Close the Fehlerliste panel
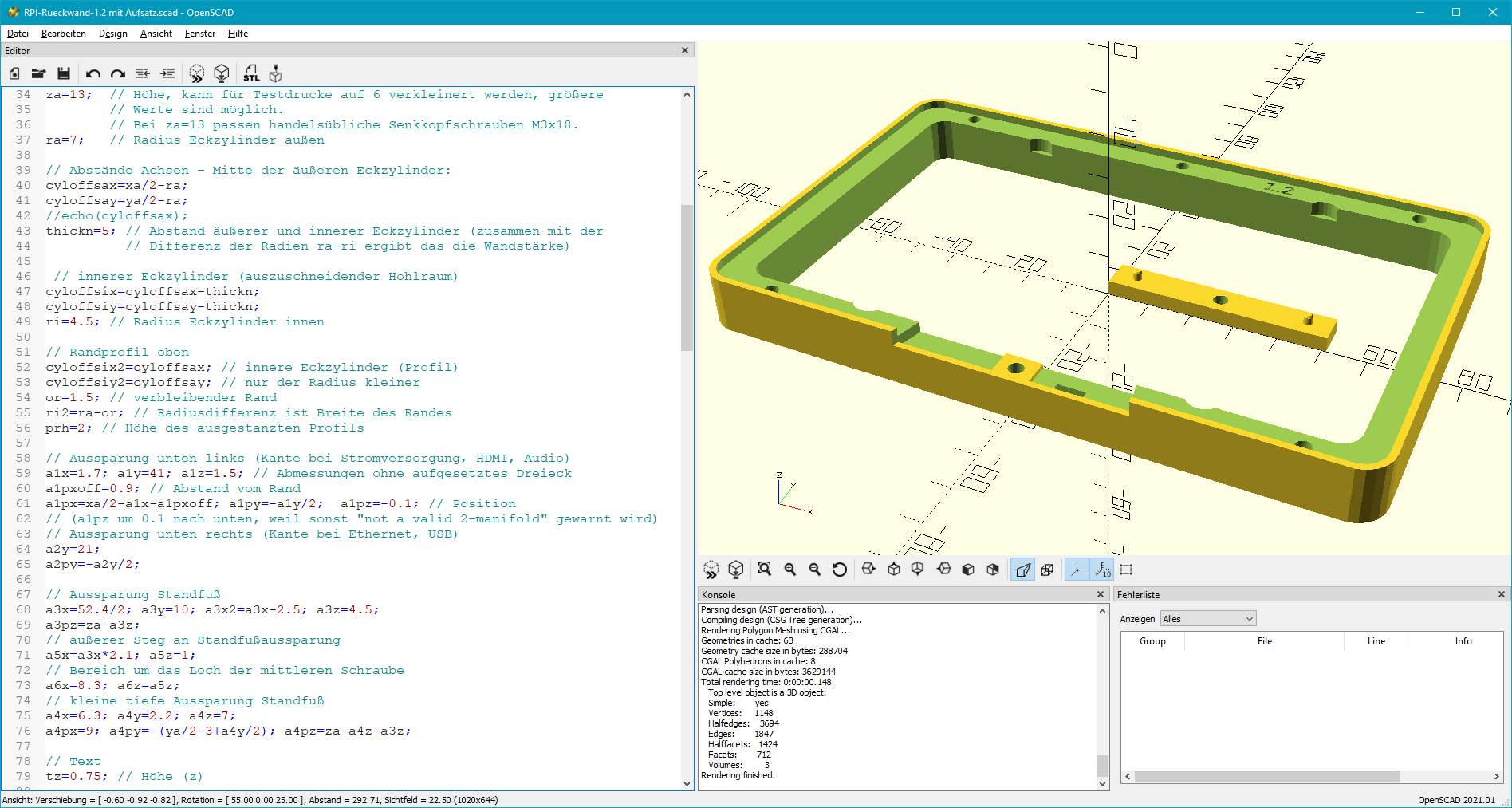The image size is (1512, 808). [1501, 594]
